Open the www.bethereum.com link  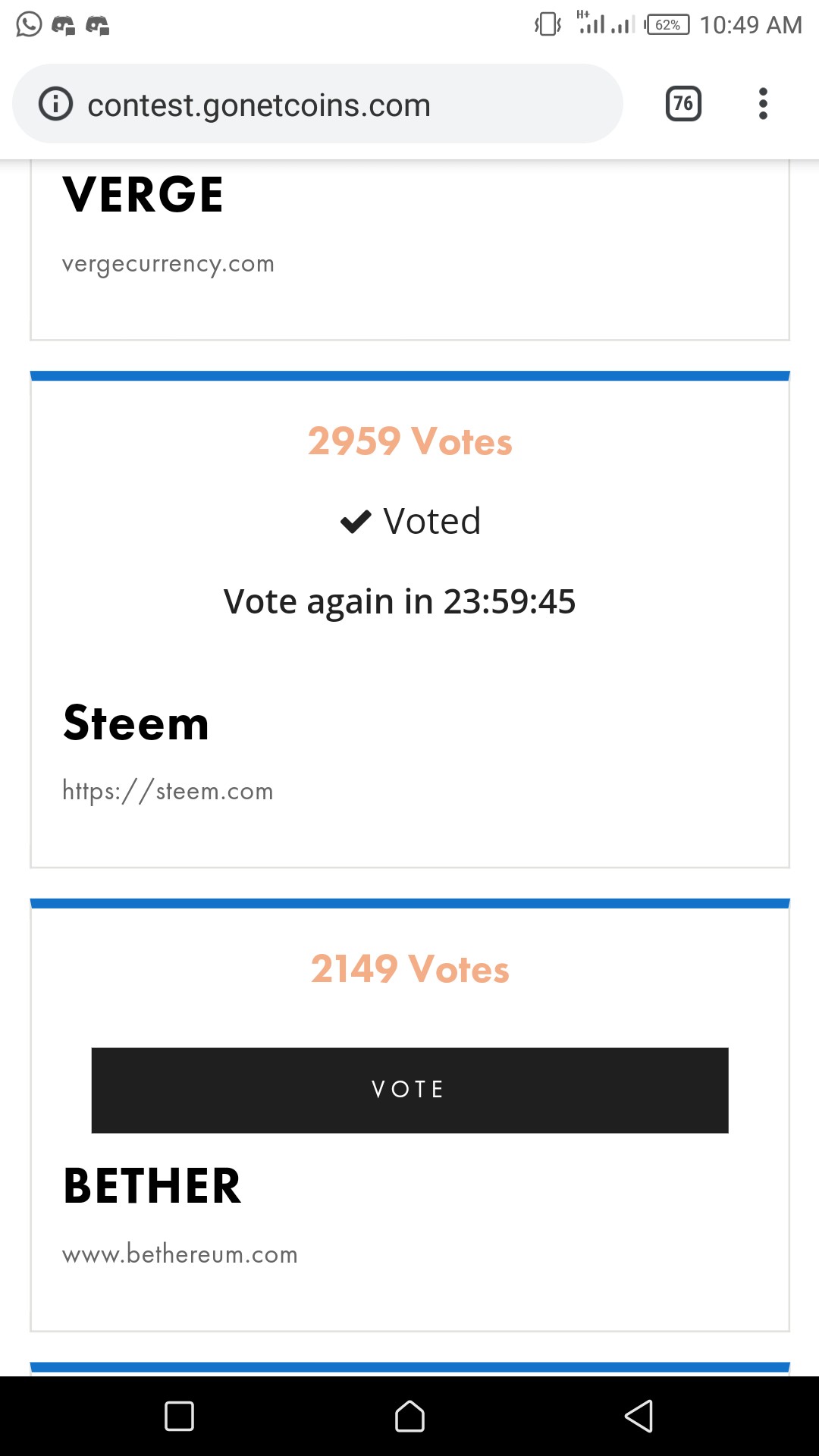pyautogui.click(x=180, y=1254)
